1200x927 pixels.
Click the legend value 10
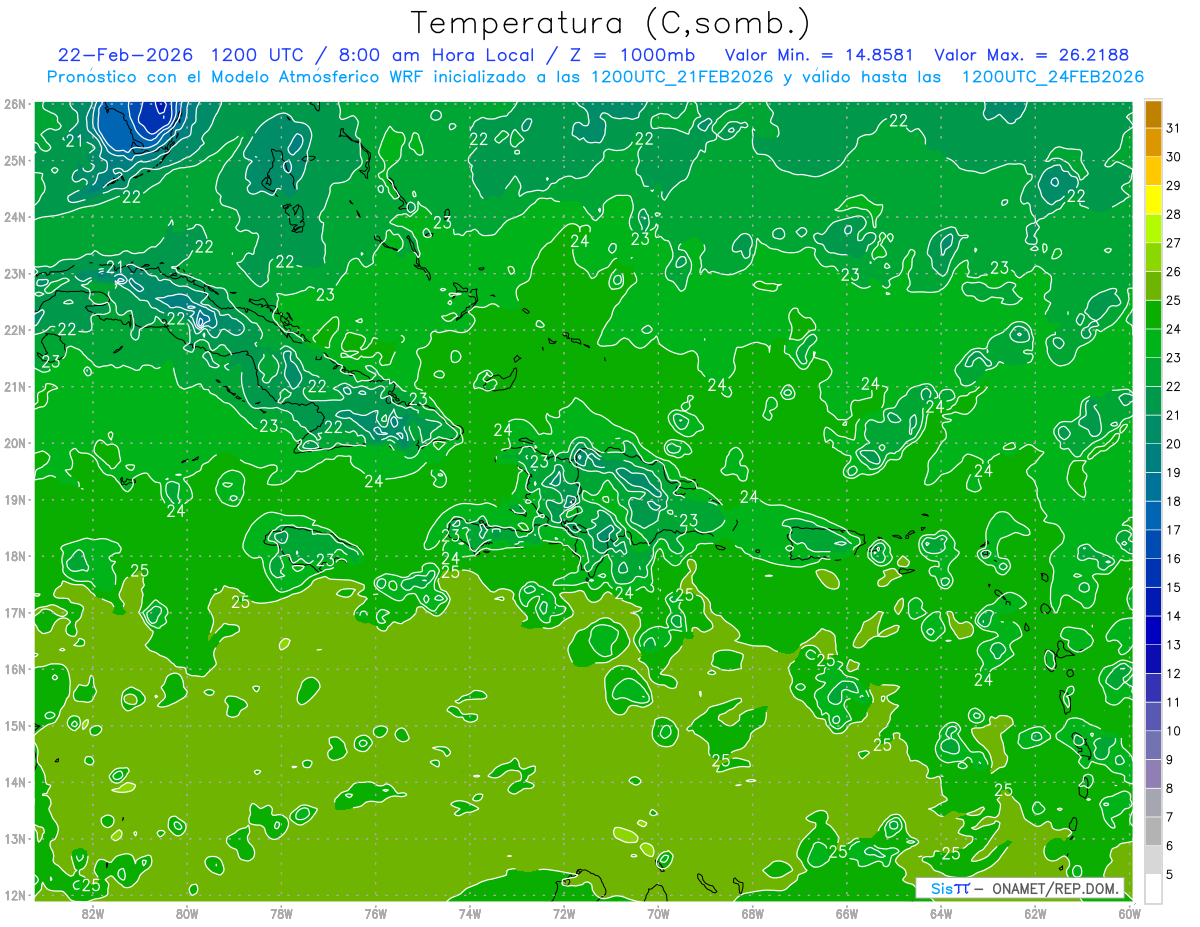[x=1173, y=731]
